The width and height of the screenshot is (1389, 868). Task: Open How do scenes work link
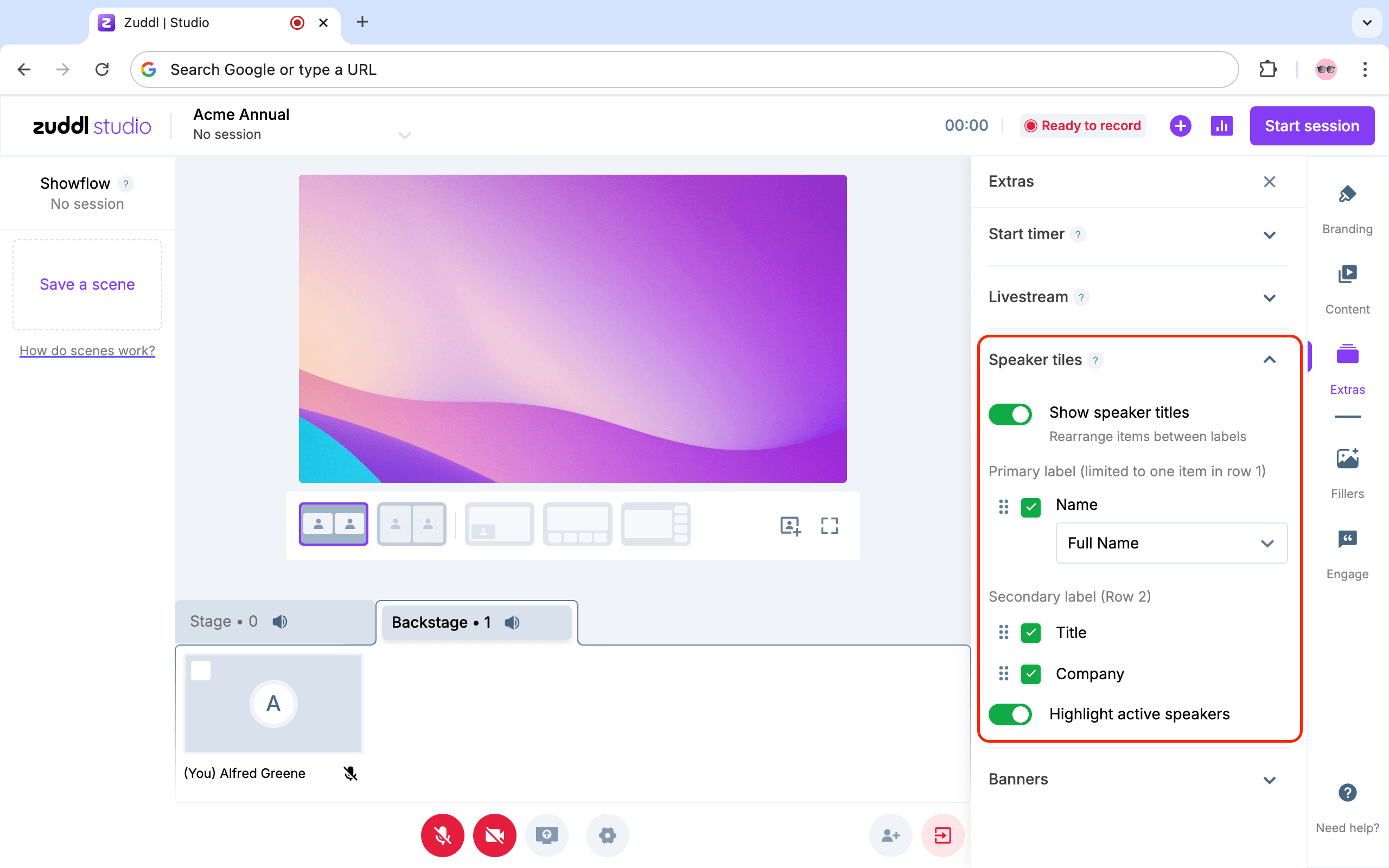coord(87,351)
